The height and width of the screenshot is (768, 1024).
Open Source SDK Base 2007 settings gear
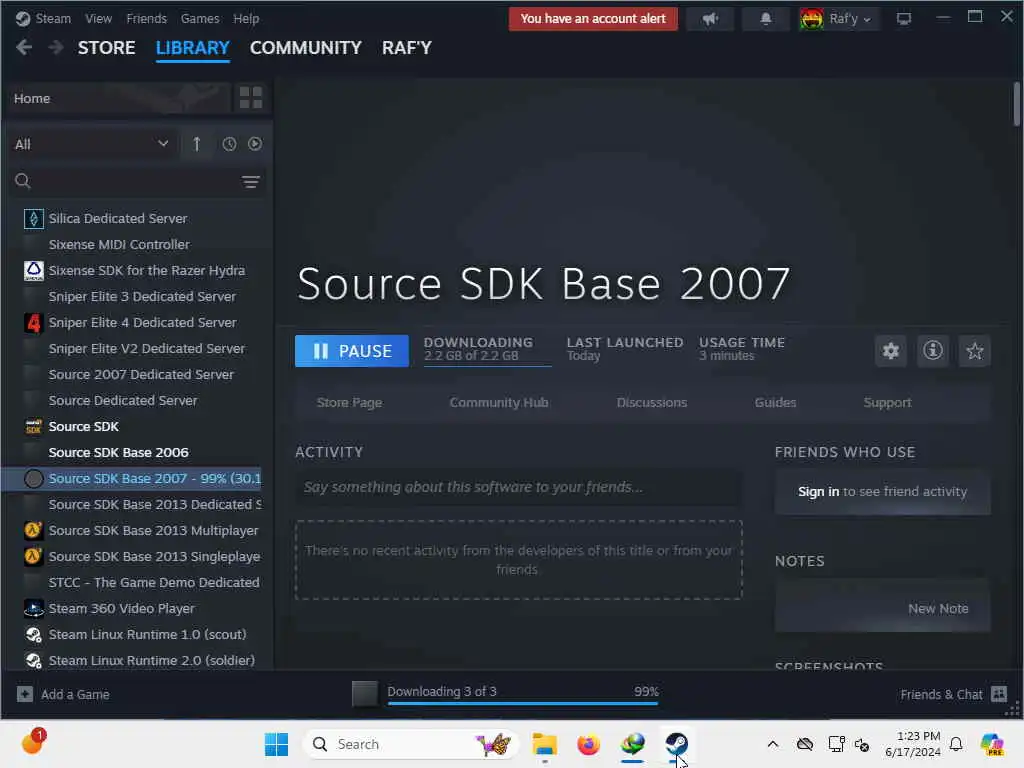[x=890, y=351]
